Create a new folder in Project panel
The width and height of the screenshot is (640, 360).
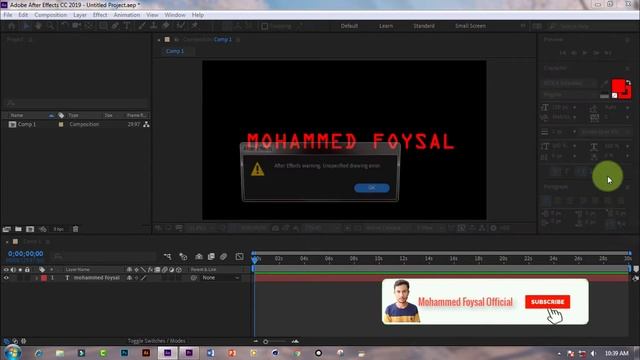click(18, 229)
